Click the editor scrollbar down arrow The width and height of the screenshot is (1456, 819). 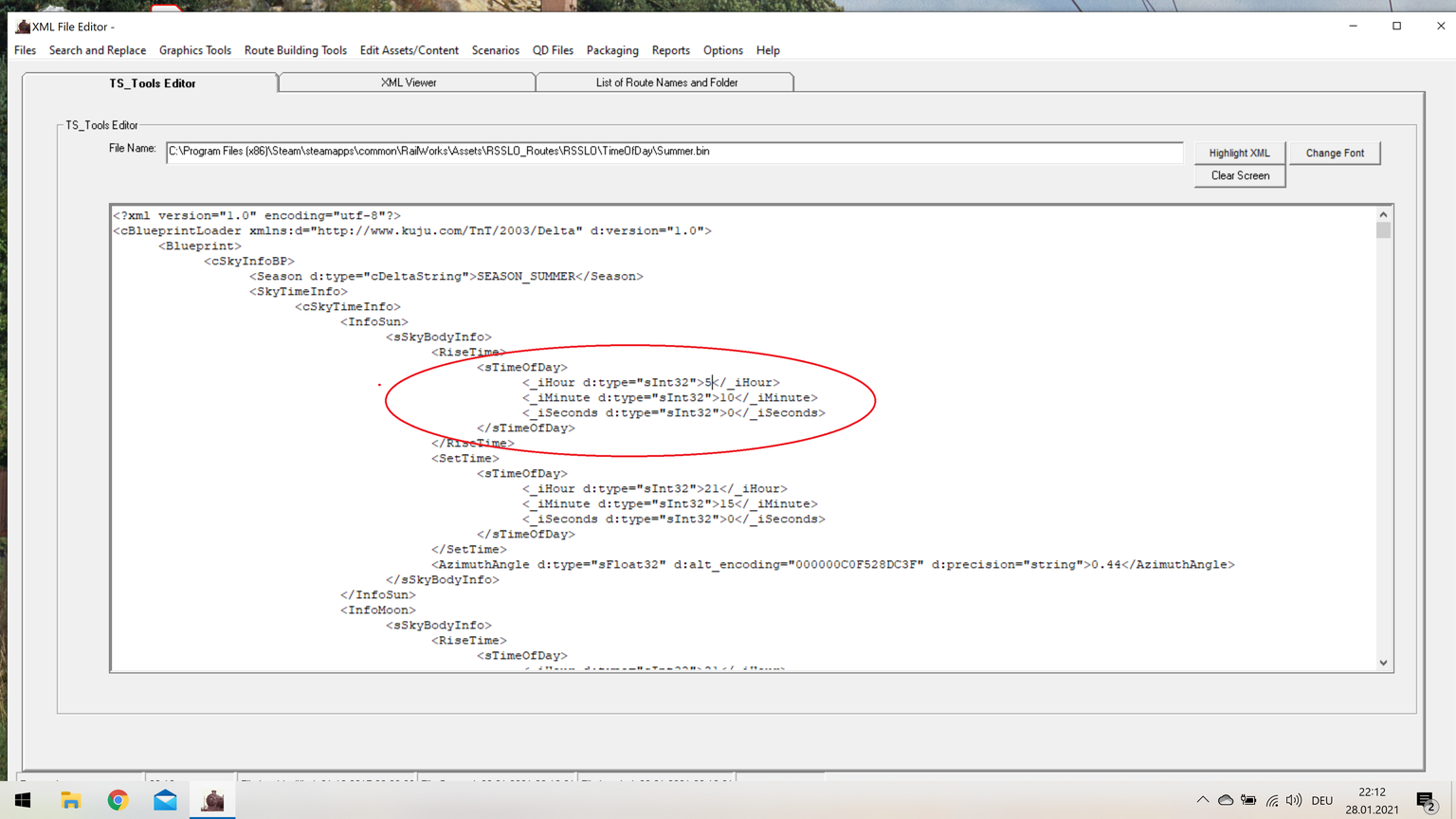coord(1384,663)
